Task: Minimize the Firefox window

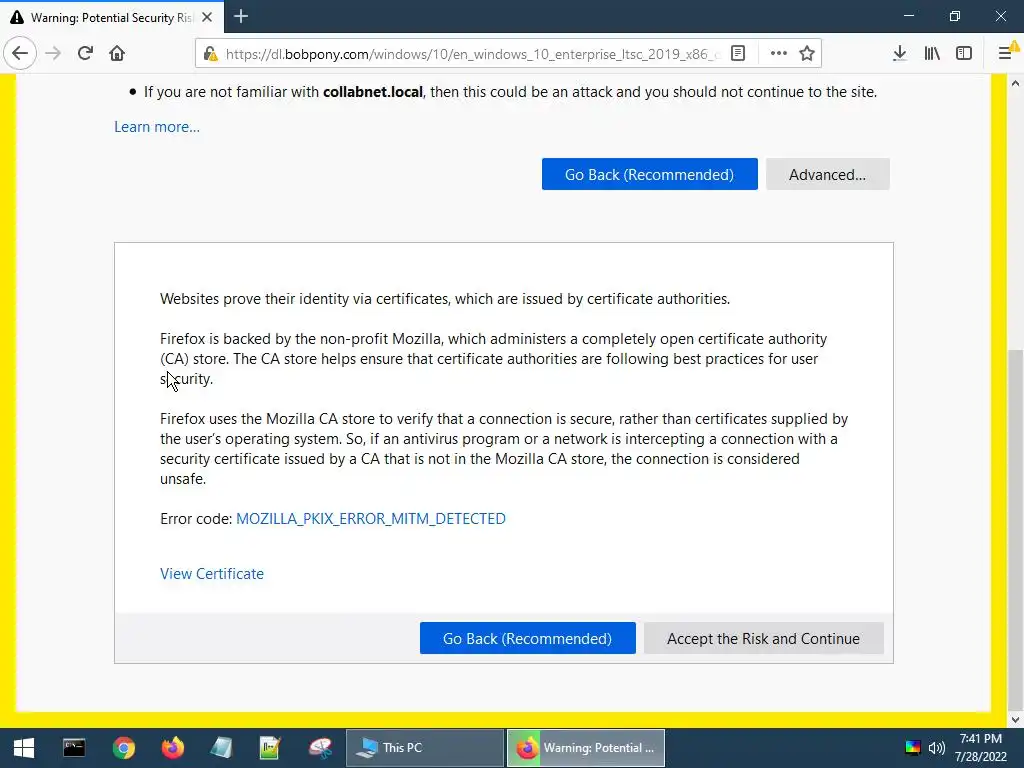Action: point(909,16)
